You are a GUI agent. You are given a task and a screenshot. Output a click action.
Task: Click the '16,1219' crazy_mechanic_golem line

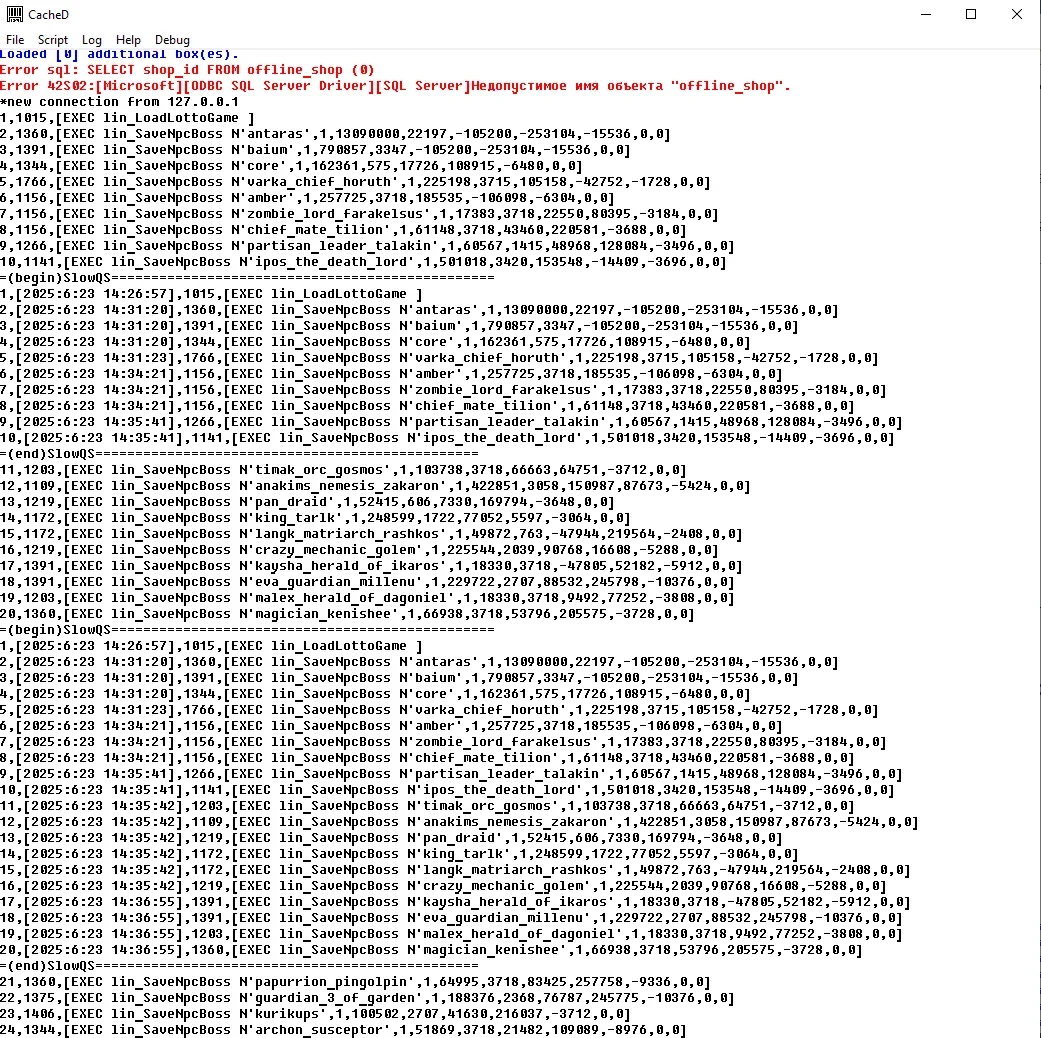[x=359, y=550]
